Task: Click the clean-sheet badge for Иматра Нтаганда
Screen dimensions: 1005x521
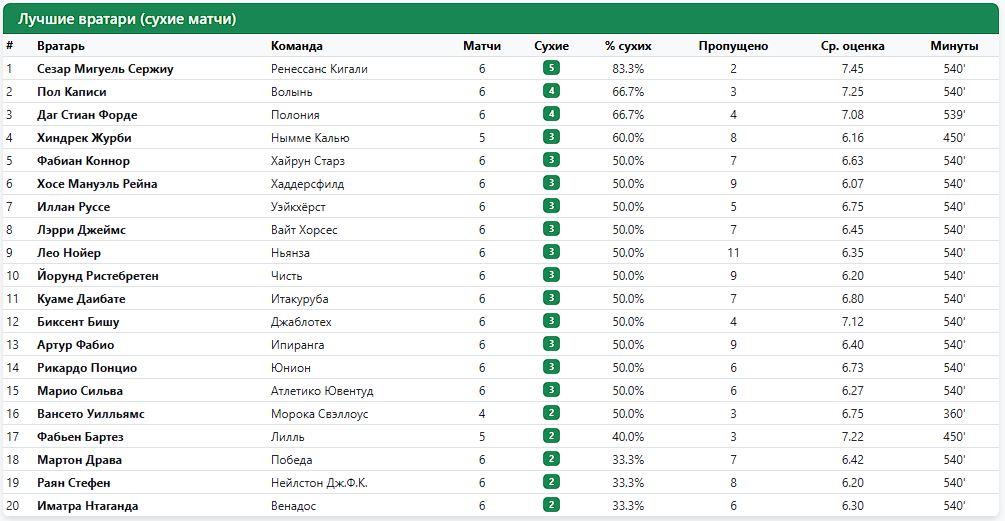Action: tap(551, 505)
